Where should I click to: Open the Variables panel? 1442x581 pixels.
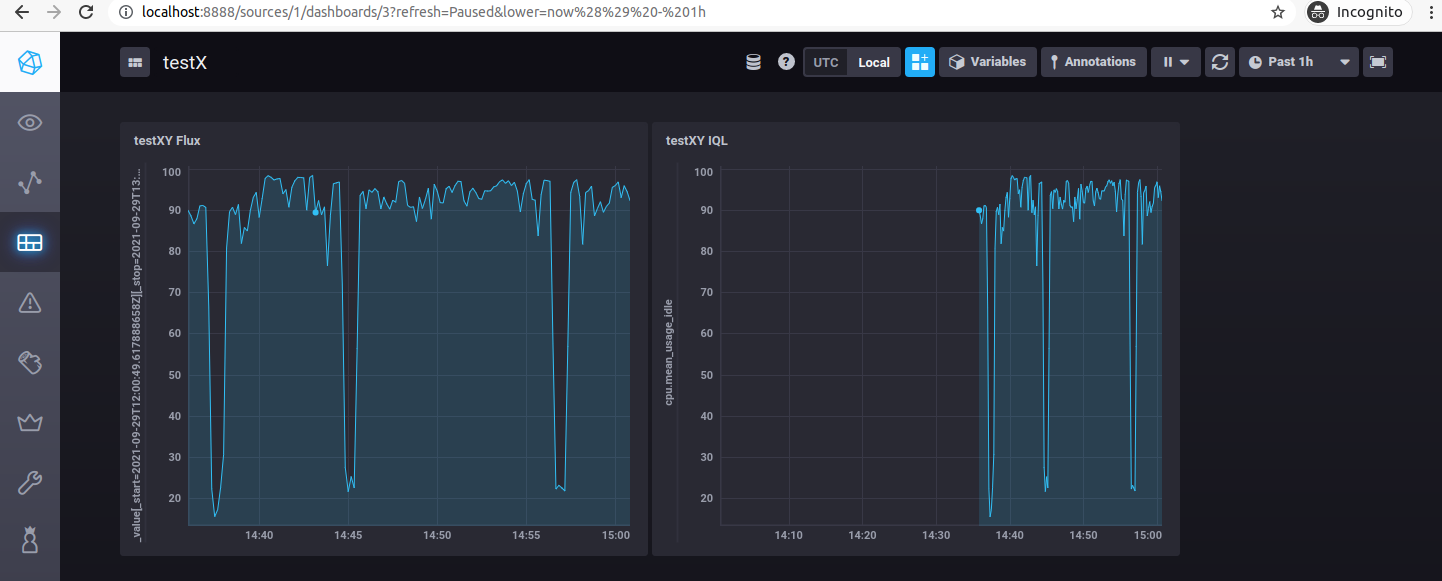click(x=987, y=61)
